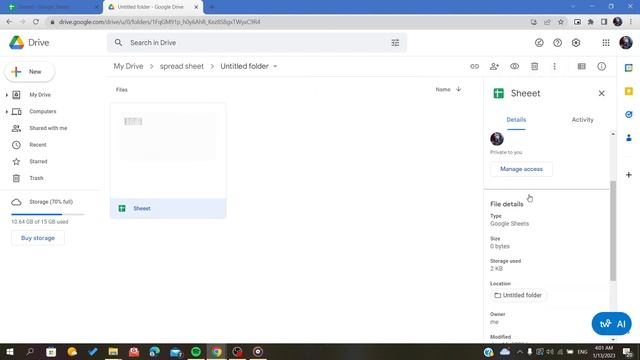Close the Sheeet details panel

point(601,93)
